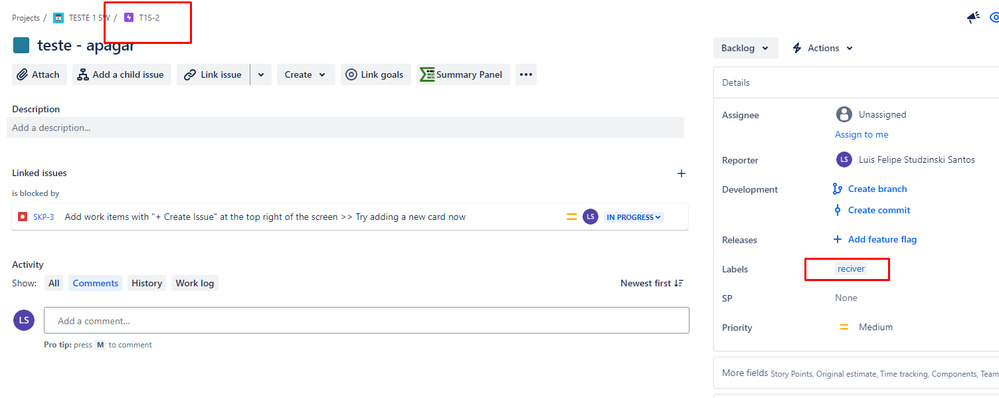Click the plus icon beside Linked issues
Viewport: 999px width, 398px height.
click(x=681, y=173)
